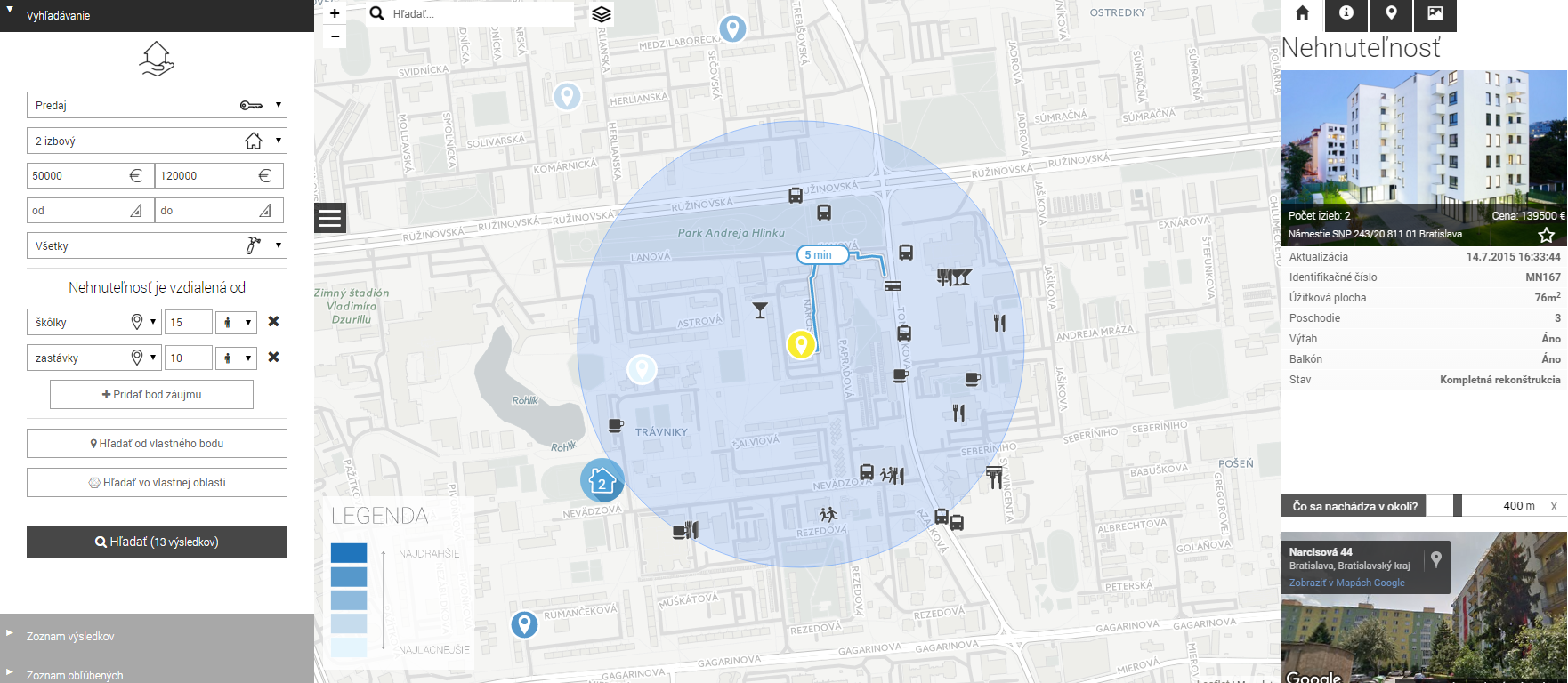
Task: Click the location pin in Narcisová 44 card
Action: tap(1435, 559)
